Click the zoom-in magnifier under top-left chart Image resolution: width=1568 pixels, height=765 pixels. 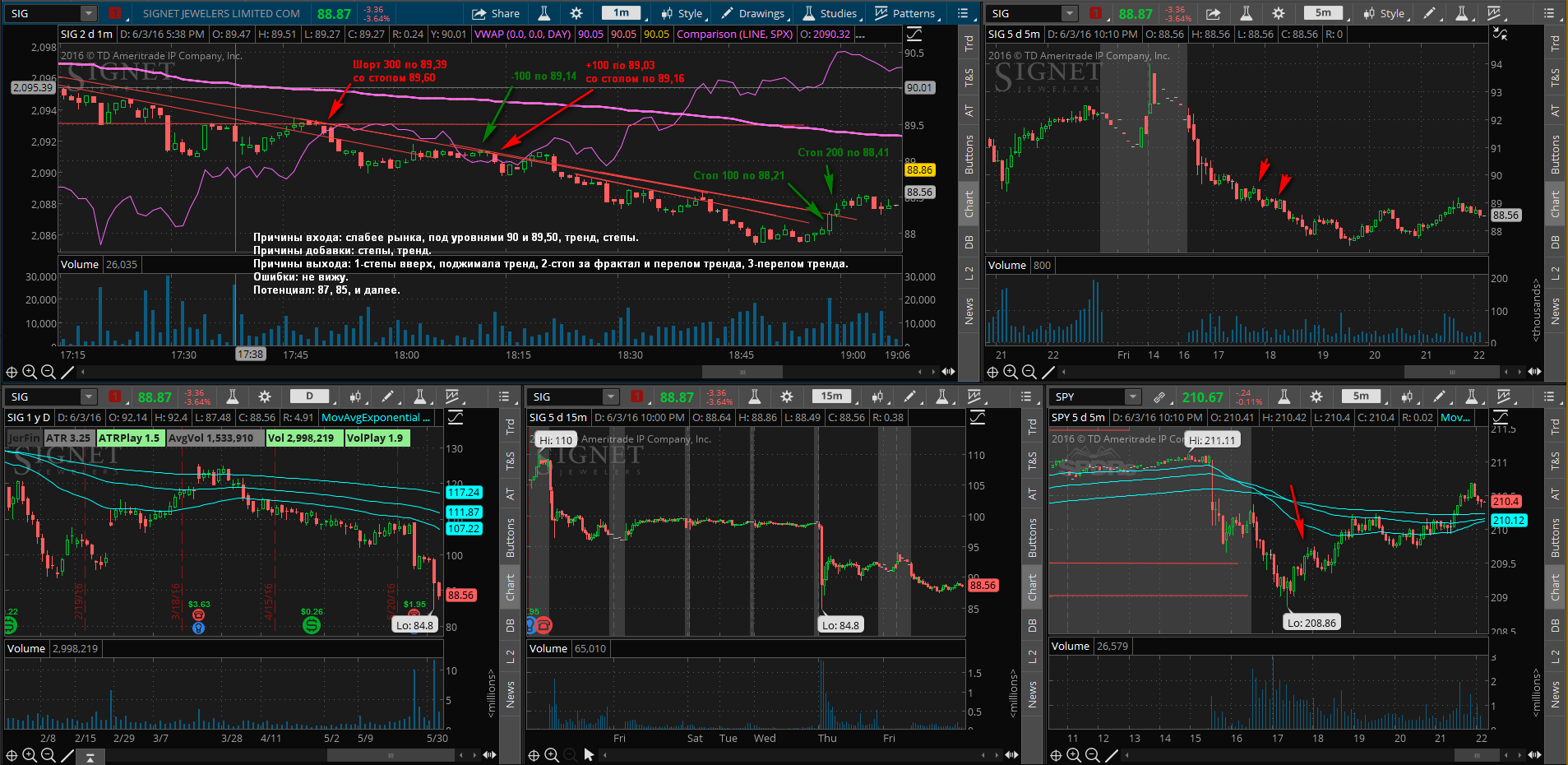coord(30,372)
